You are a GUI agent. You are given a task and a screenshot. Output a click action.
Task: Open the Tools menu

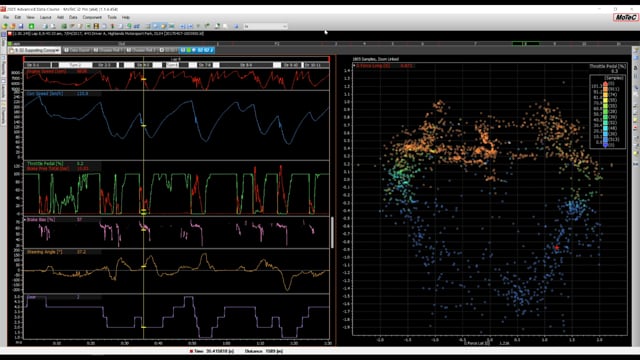[112, 18]
